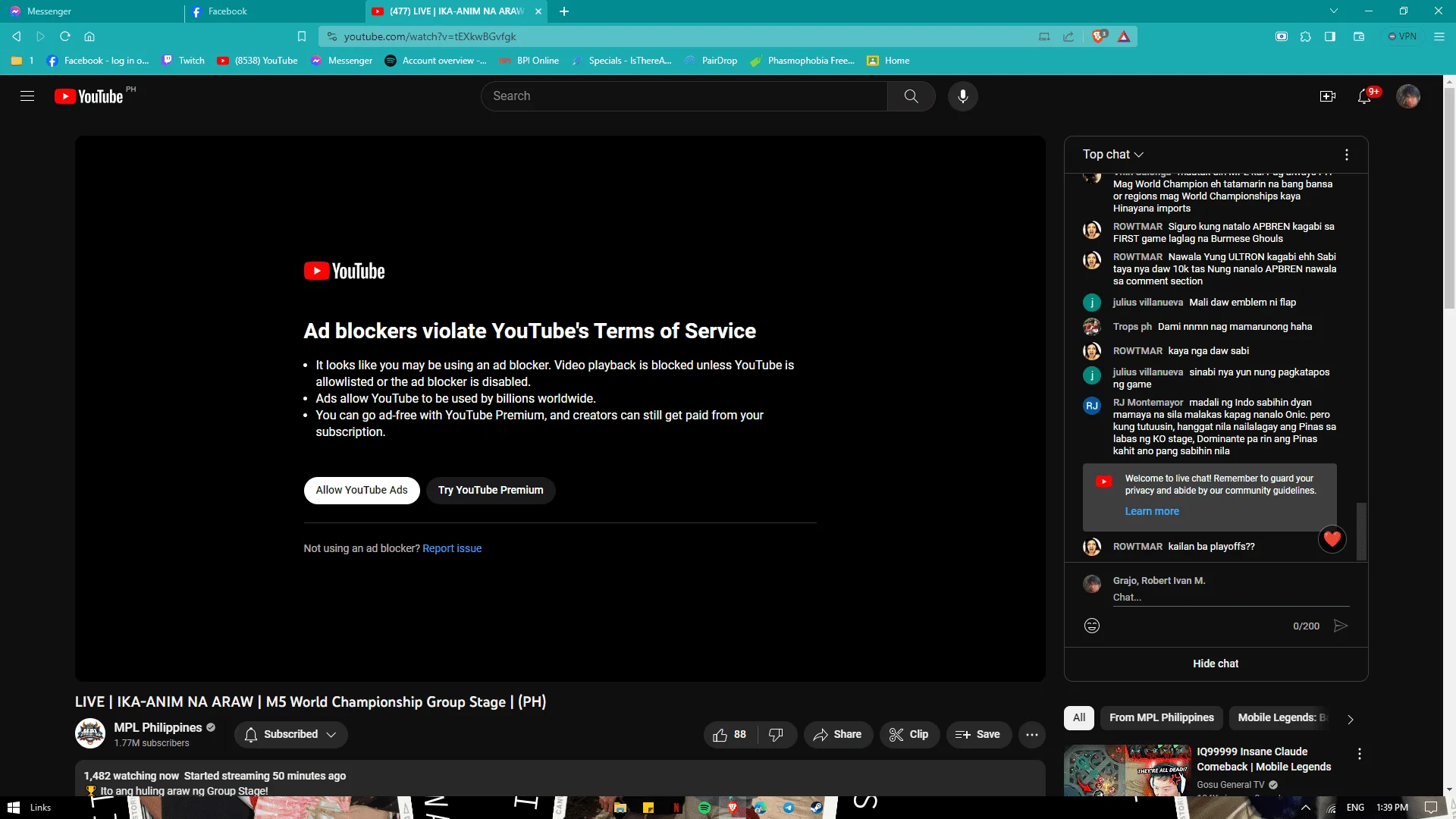Open Spotify from the taskbar

coord(704,808)
